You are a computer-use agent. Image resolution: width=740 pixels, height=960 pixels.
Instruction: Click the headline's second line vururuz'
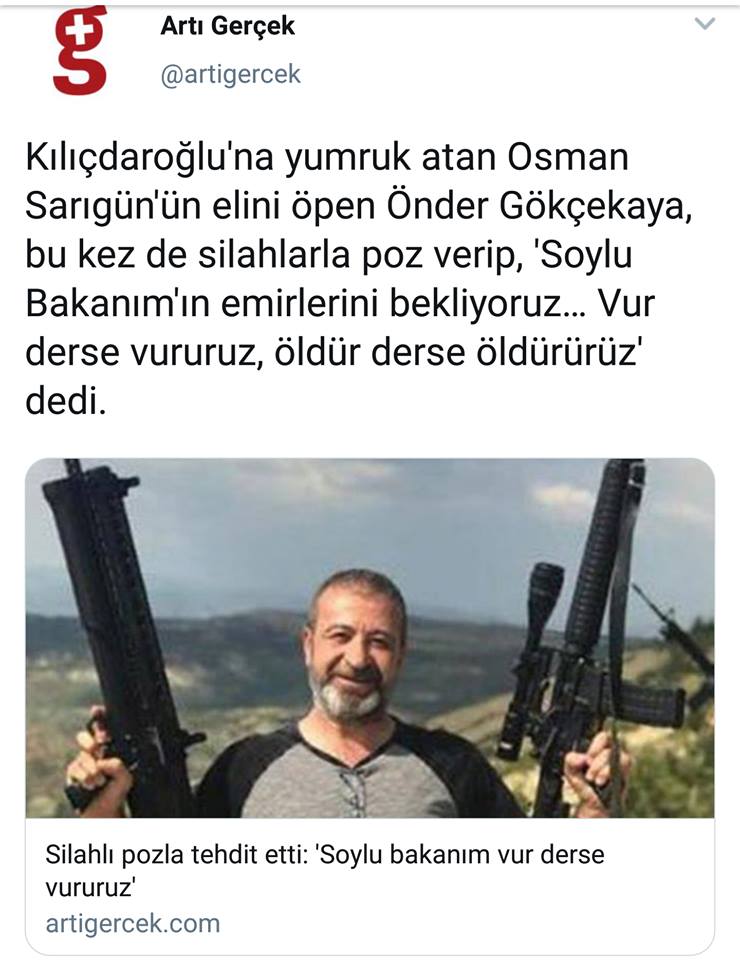pyautogui.click(x=89, y=887)
